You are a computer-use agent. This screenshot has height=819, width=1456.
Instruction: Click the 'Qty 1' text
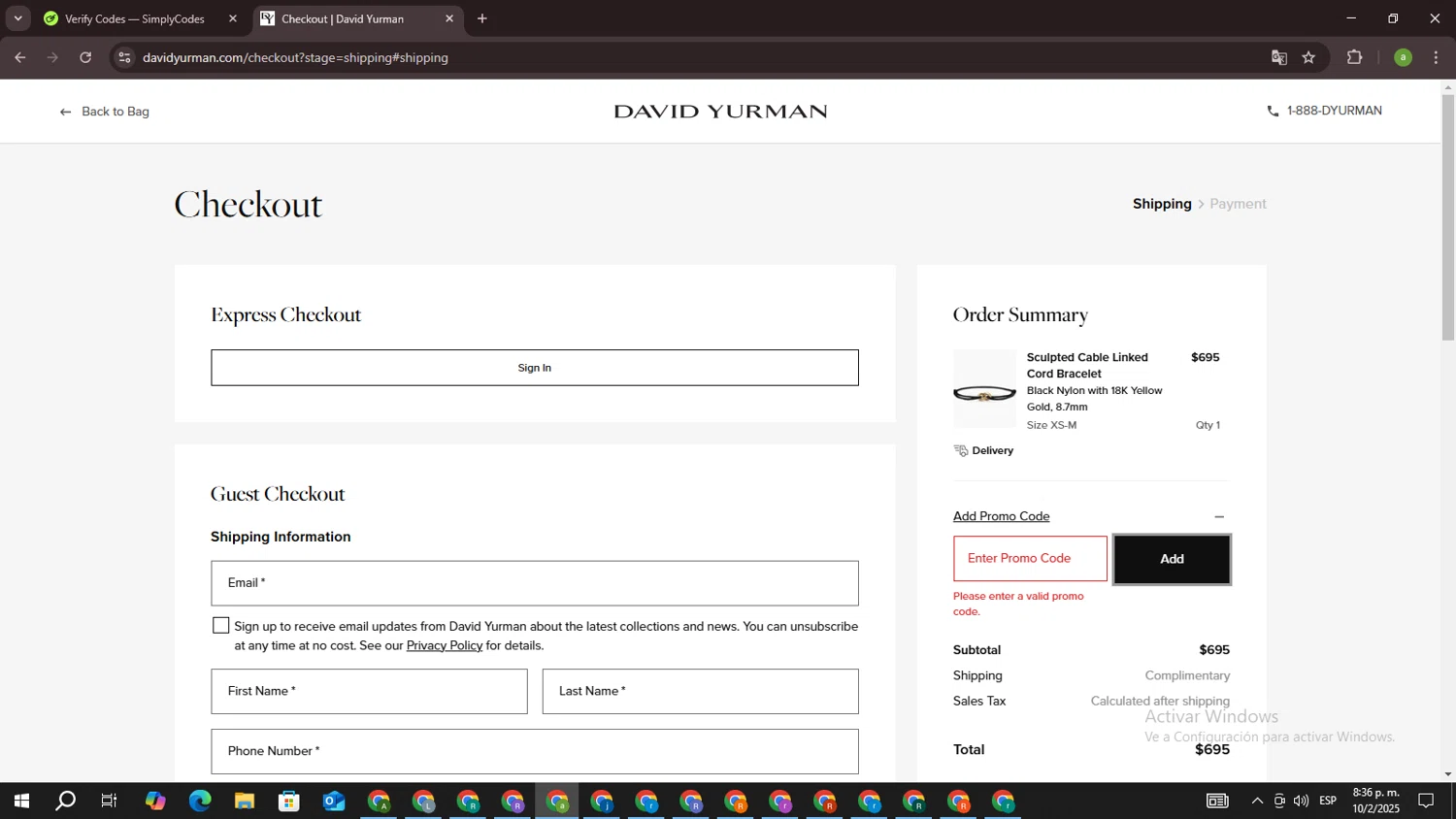pos(1208,425)
